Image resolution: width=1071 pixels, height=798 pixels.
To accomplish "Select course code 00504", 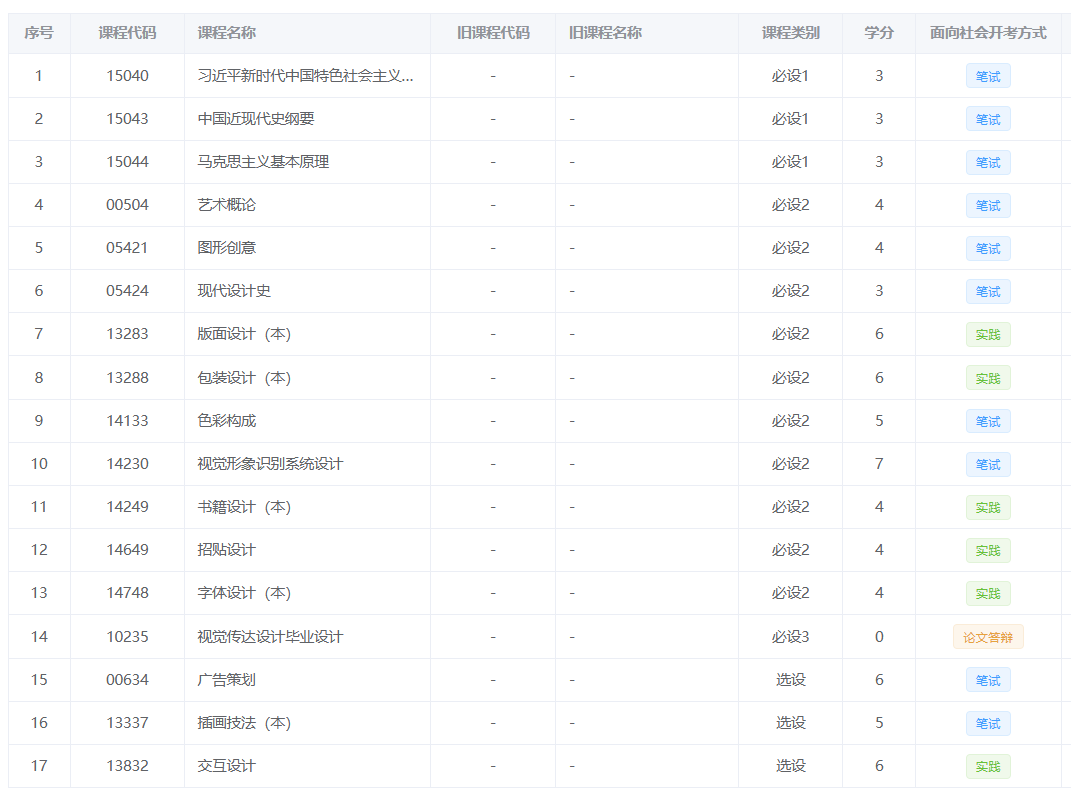I will click(x=127, y=205).
